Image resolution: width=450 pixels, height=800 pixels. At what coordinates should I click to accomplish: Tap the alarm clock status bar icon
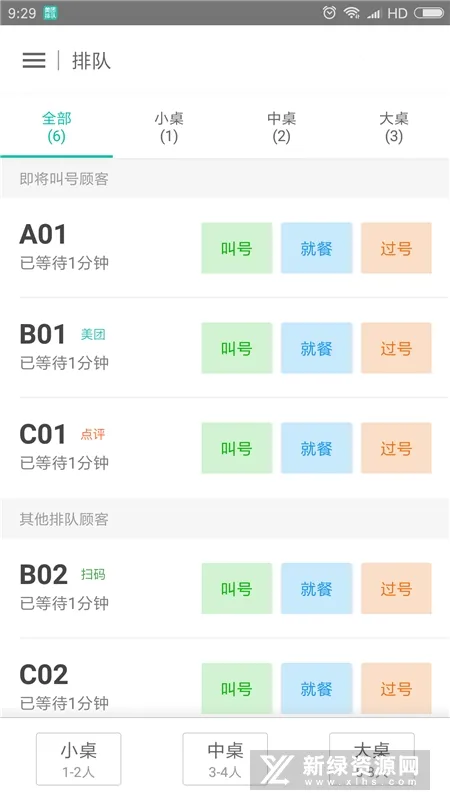pyautogui.click(x=330, y=13)
